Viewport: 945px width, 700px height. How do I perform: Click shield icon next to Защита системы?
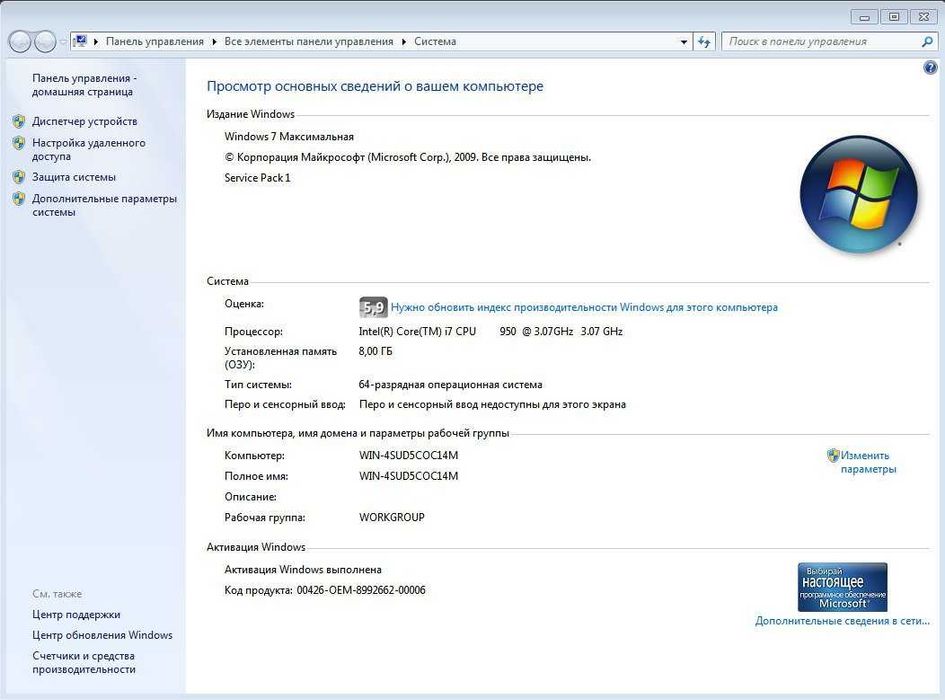click(19, 177)
